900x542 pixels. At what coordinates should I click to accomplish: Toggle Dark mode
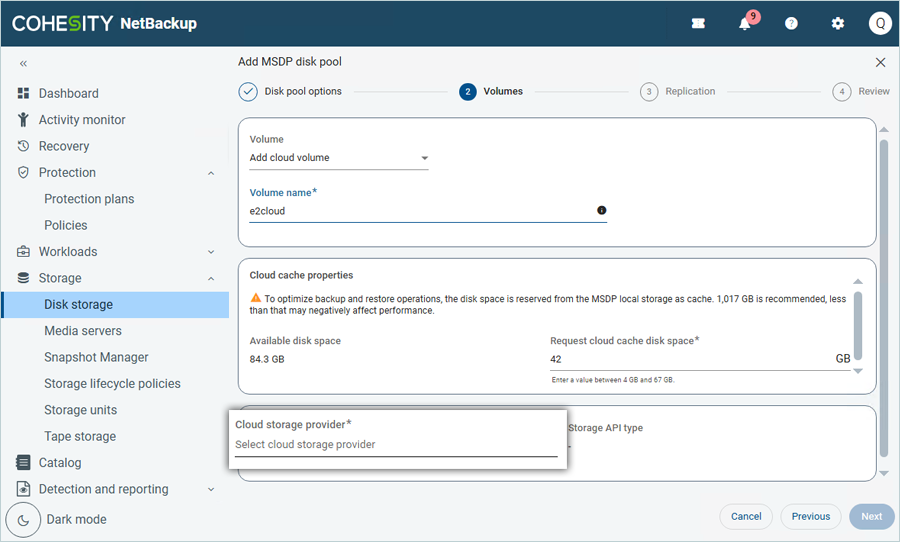click(x=24, y=519)
